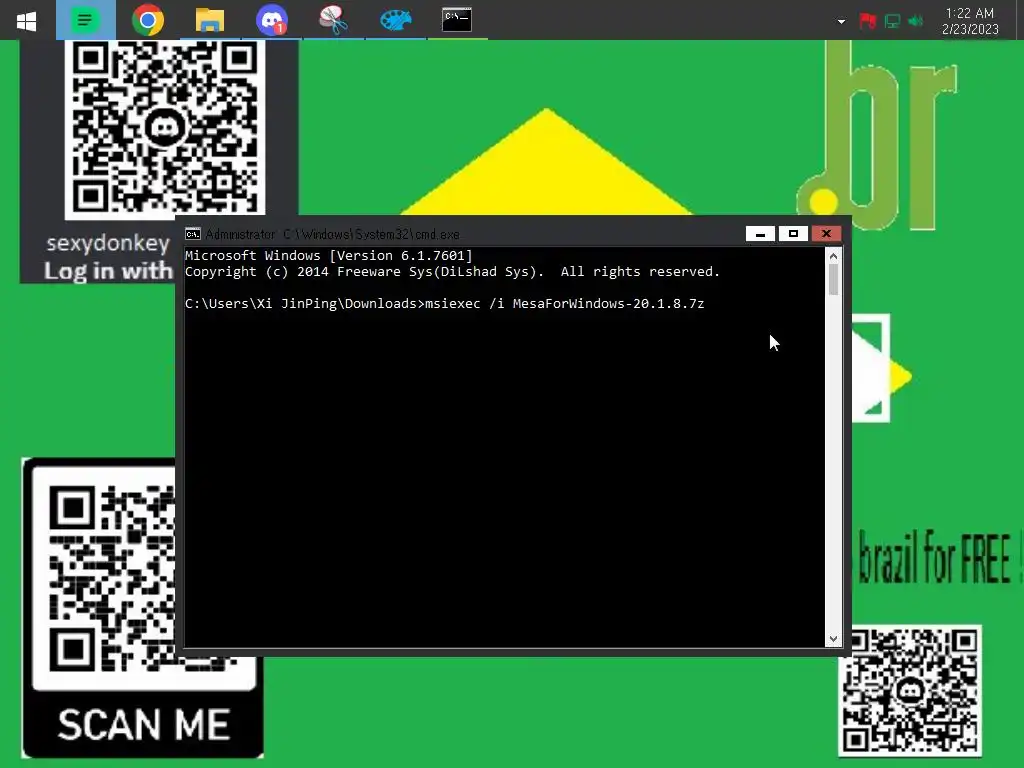Minimize the cmd.exe window
This screenshot has height=768, width=1024.
point(760,234)
